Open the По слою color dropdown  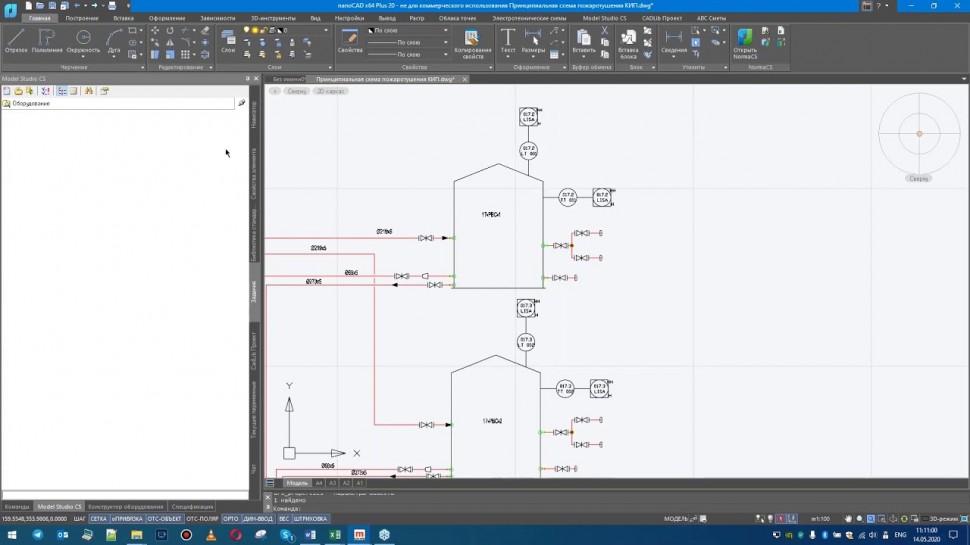408,31
